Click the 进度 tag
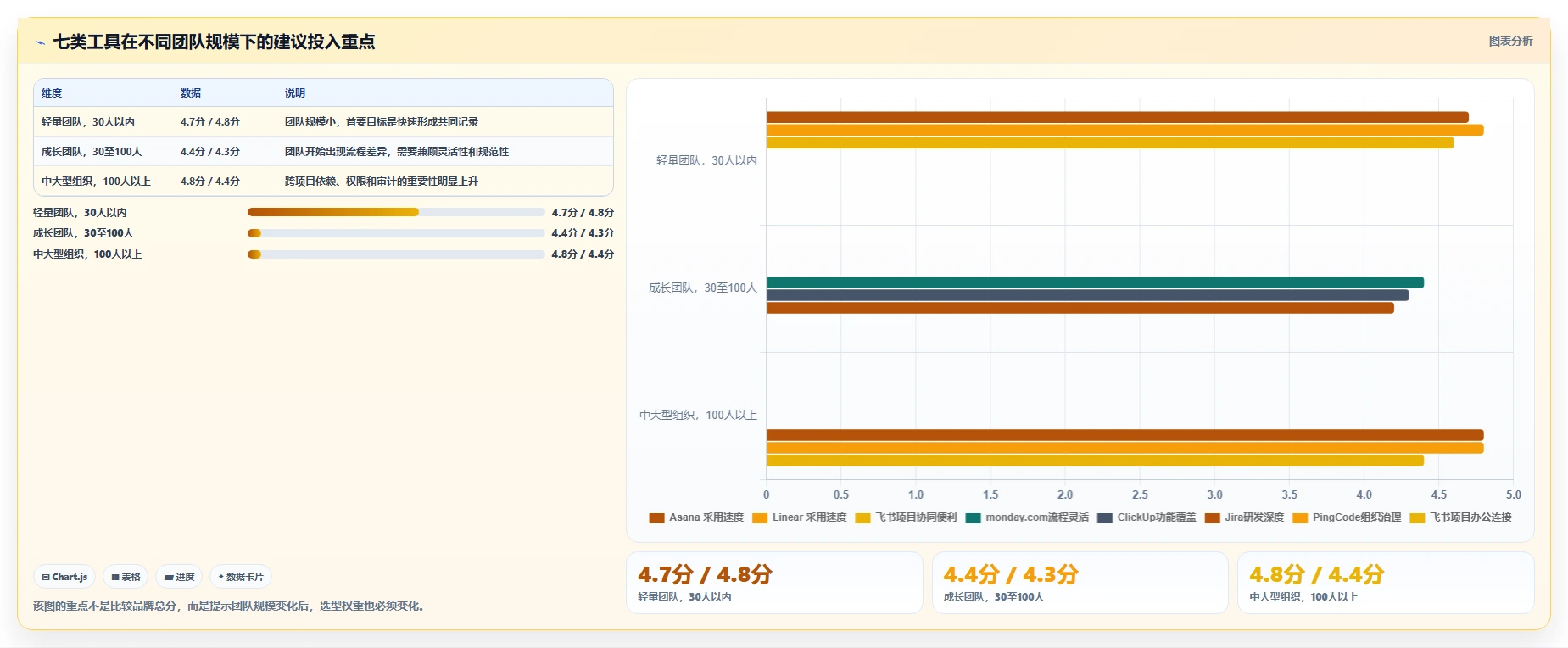Screen dimensions: 1568x648 pyautogui.click(x=179, y=577)
